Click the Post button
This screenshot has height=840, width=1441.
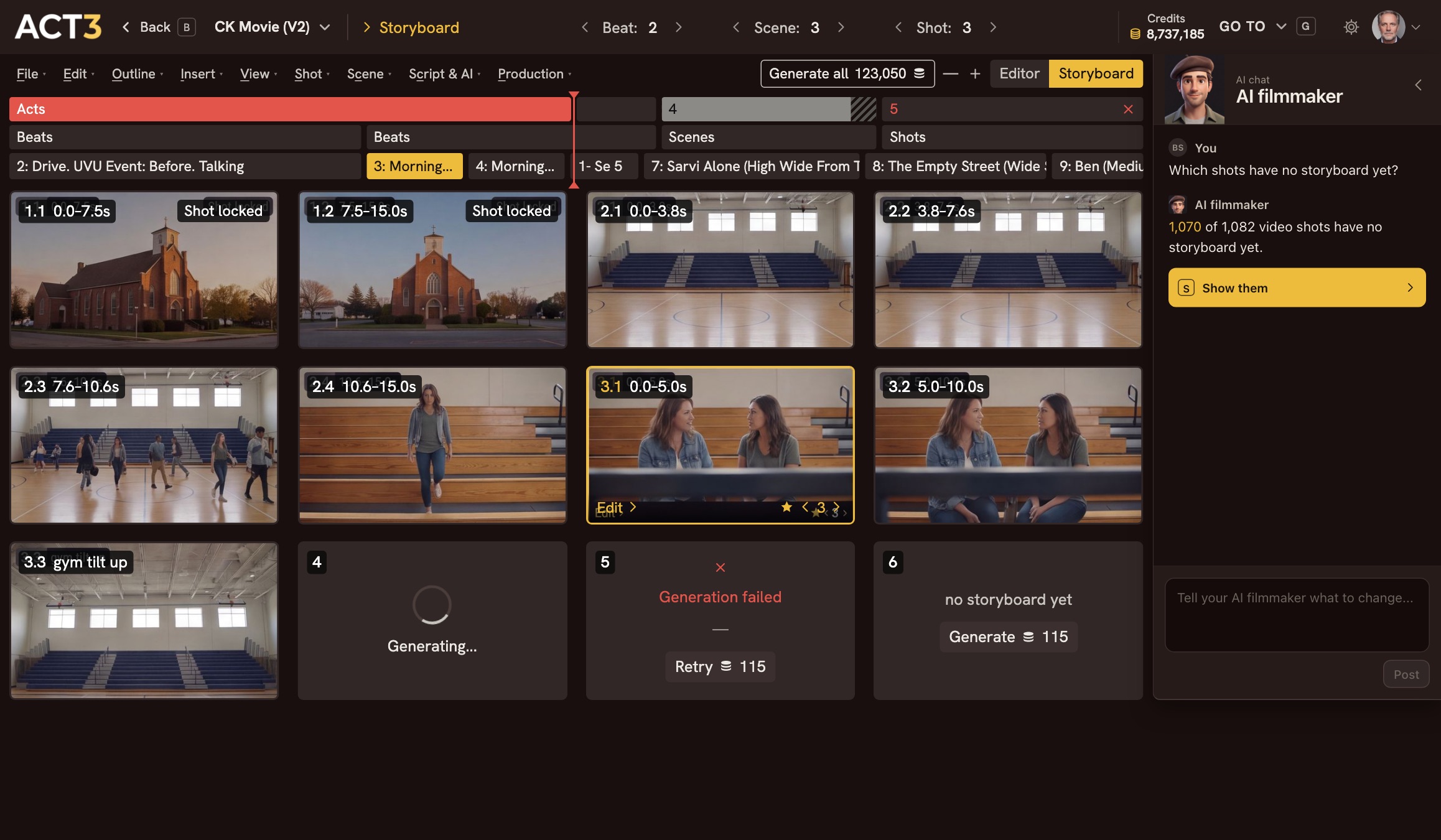coord(1406,674)
